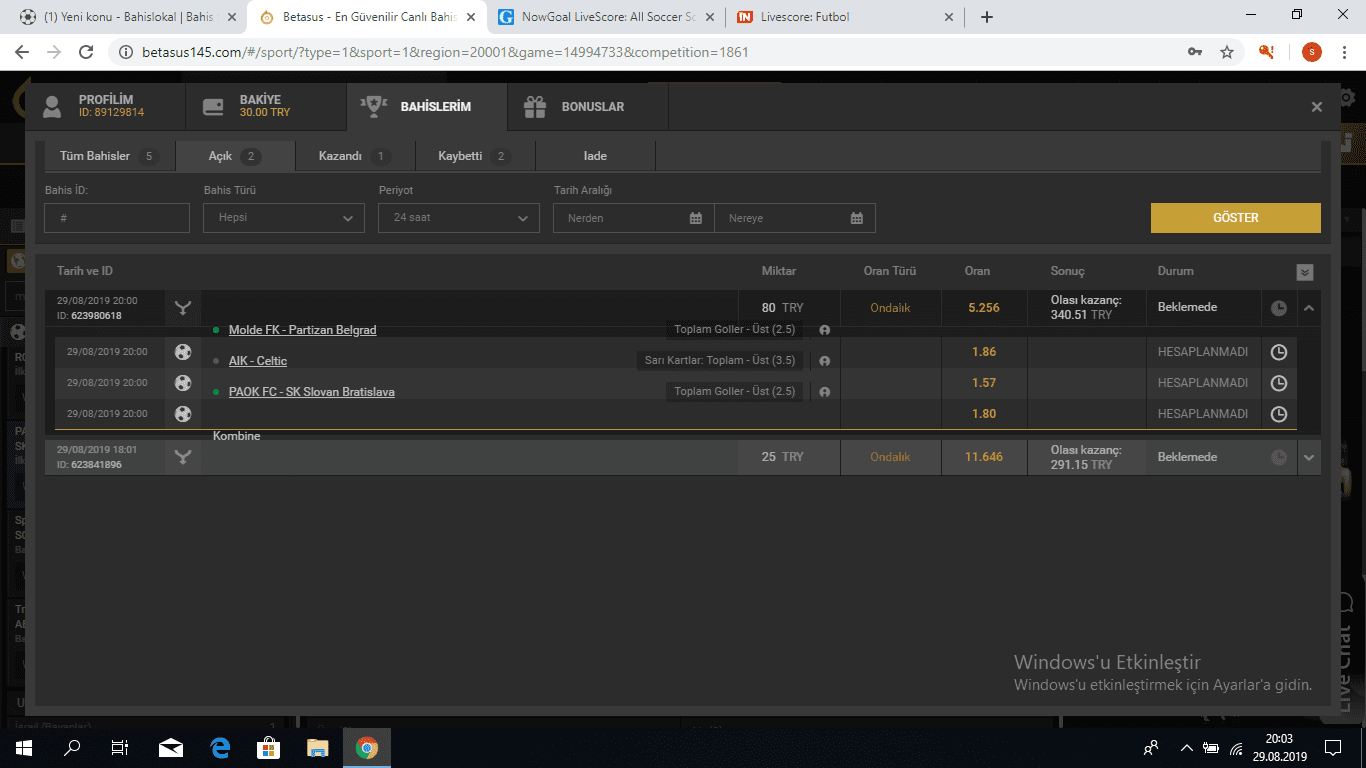Screen dimensions: 1366x768
Task: Click info icon beside PAOK Toplam Goller
Action: pos(824,392)
